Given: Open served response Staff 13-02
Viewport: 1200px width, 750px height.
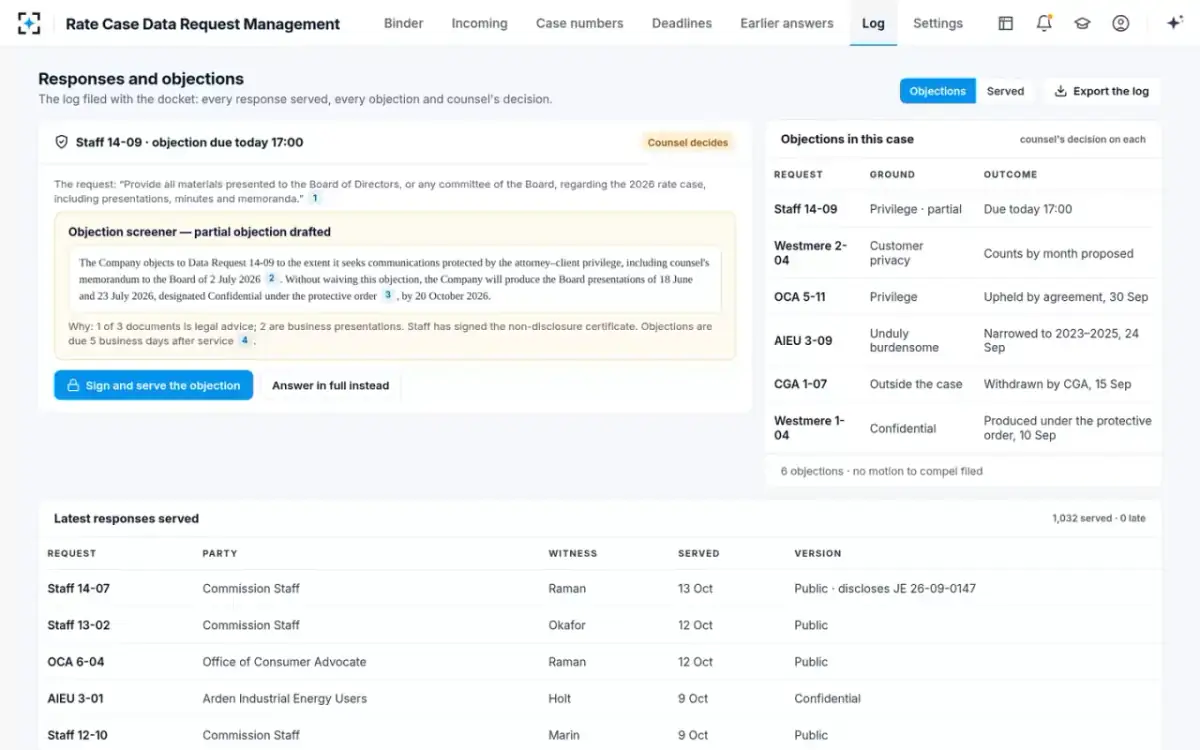Looking at the screenshot, I should 600,625.
